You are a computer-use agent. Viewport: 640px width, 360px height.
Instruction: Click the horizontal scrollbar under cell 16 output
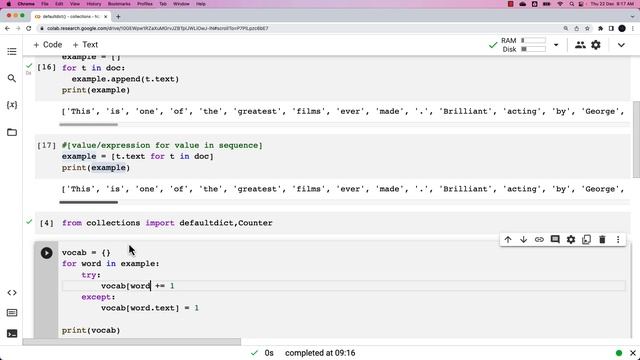89,124
